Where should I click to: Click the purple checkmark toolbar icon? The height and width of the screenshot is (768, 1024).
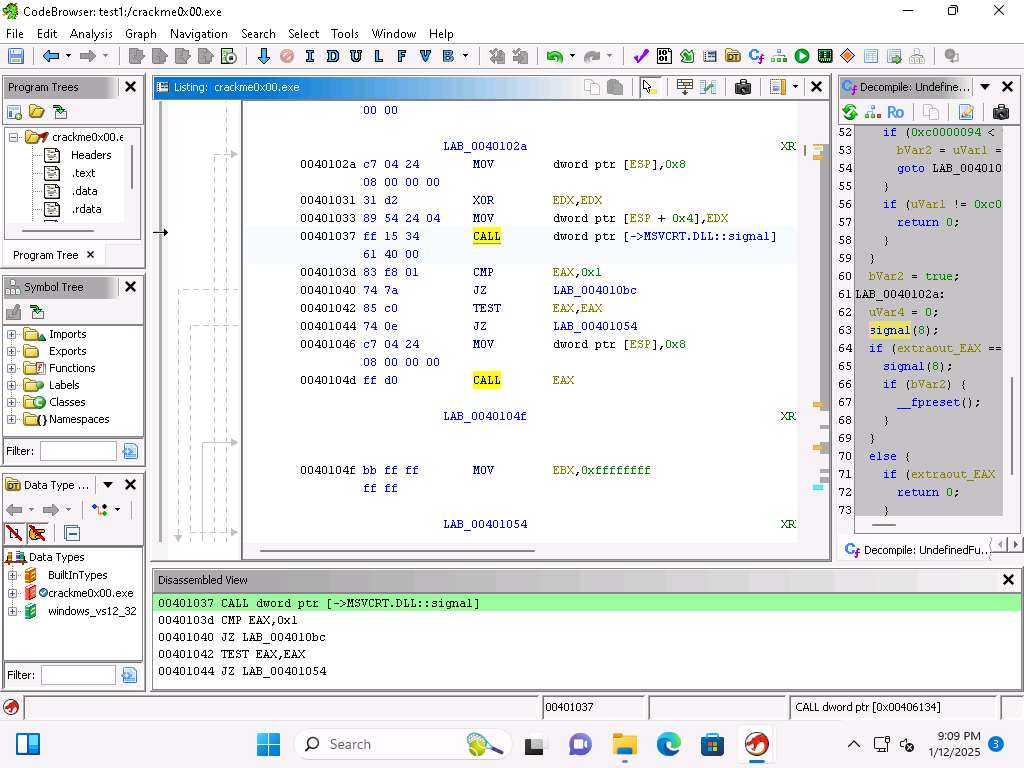pyautogui.click(x=641, y=57)
